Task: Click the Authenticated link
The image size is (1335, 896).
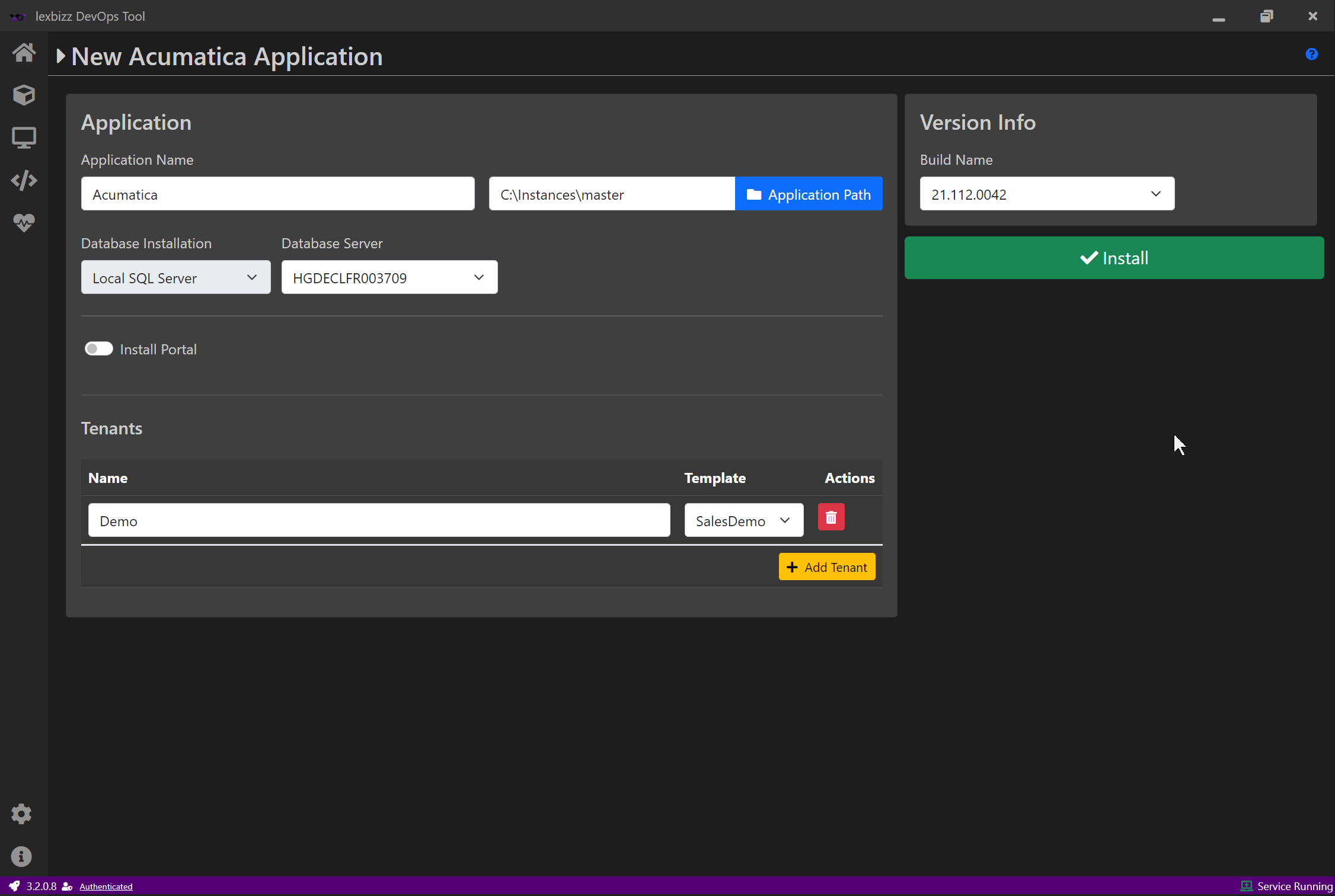Action: click(x=106, y=887)
